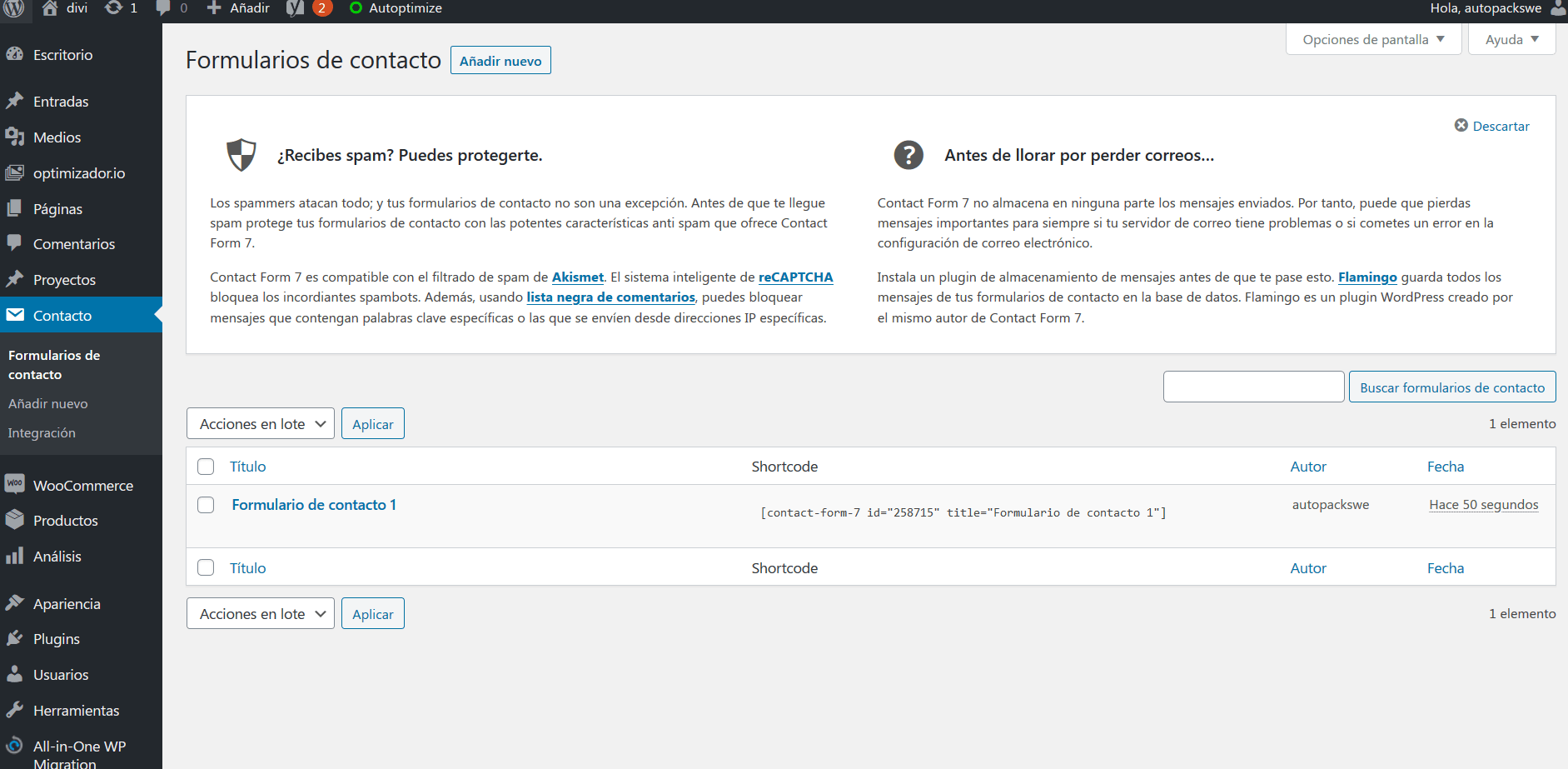1568x769 pixels.
Task: Sort by Fecha in table footer
Action: click(x=1446, y=567)
